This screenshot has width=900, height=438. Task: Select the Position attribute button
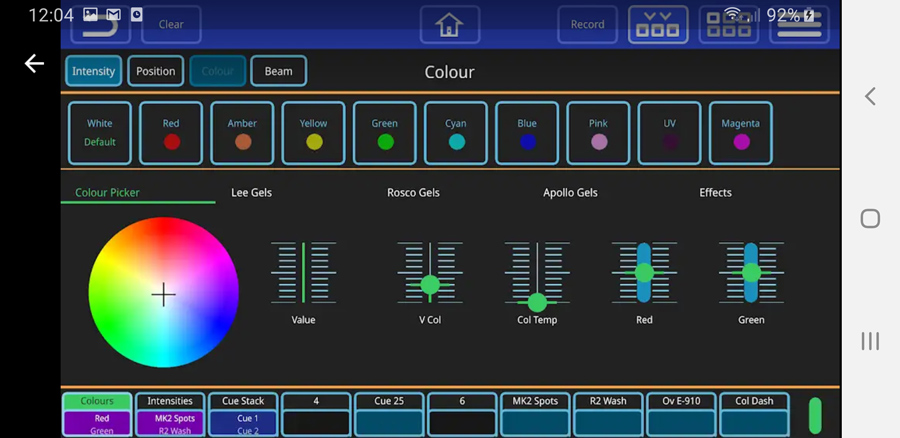click(x=156, y=71)
